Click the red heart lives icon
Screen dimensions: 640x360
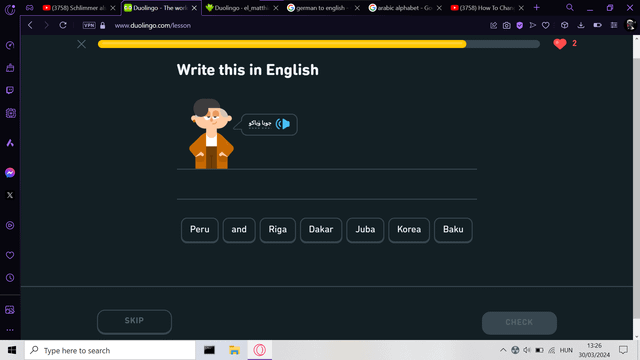click(x=560, y=44)
